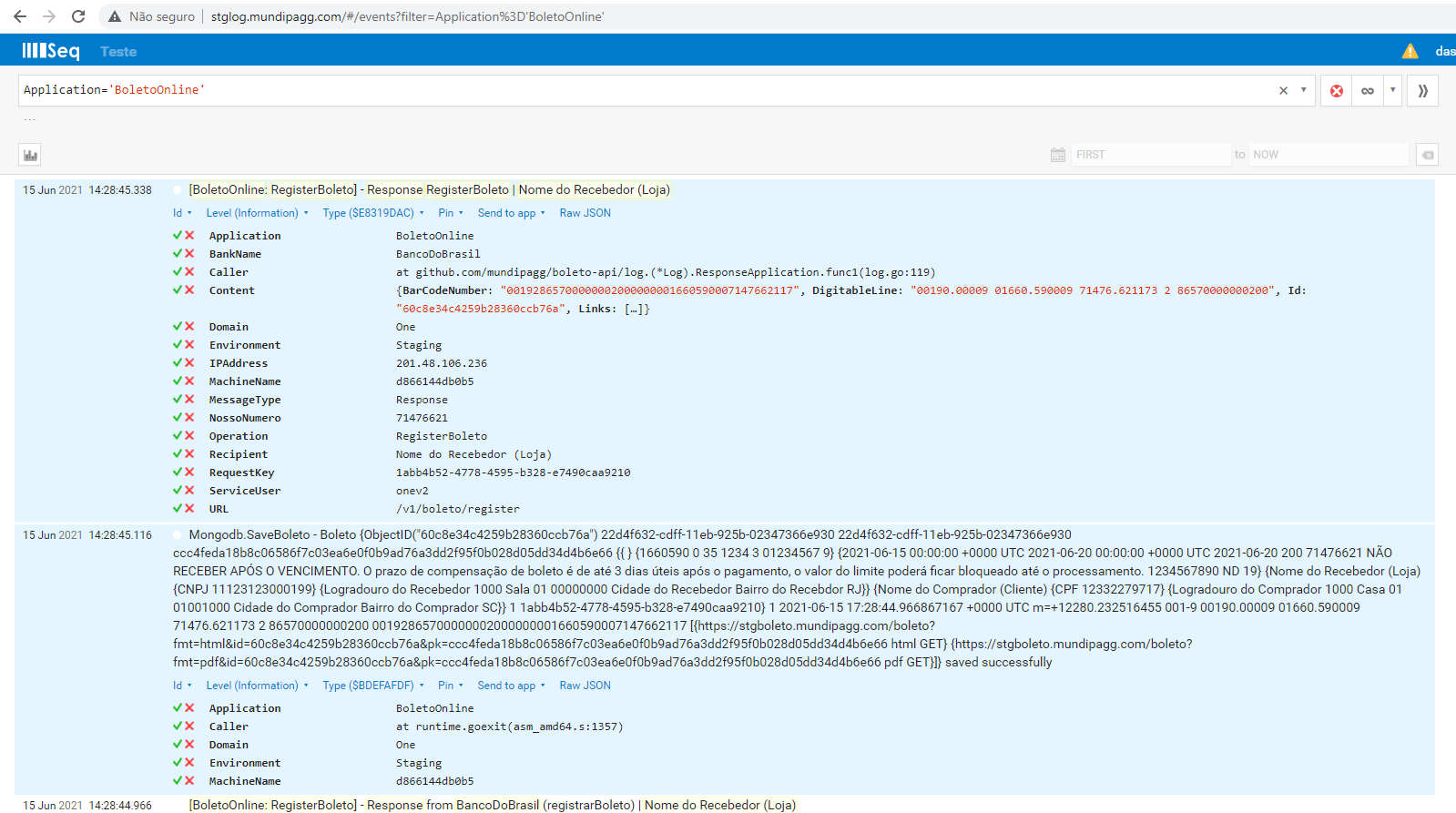Filter by RequestKey using green checkmark

click(x=178, y=473)
